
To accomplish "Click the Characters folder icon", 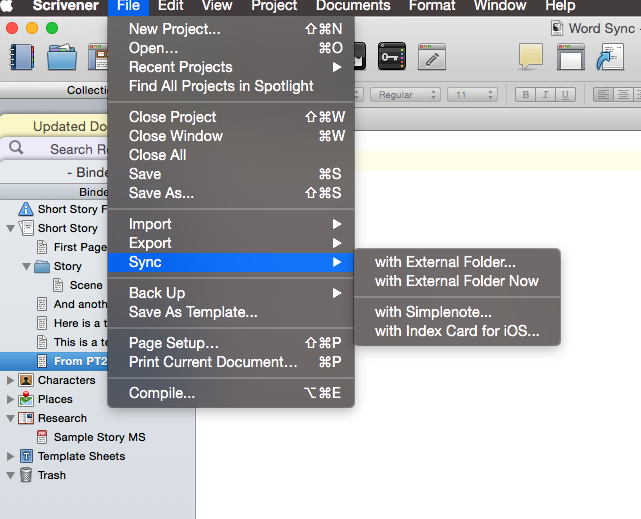I will tap(26, 380).
